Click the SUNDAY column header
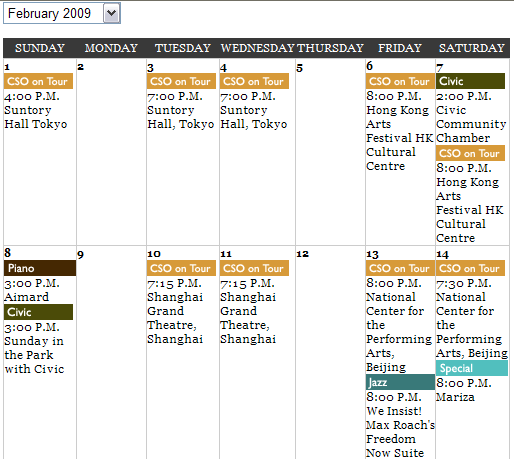514x459 pixels. click(x=40, y=48)
